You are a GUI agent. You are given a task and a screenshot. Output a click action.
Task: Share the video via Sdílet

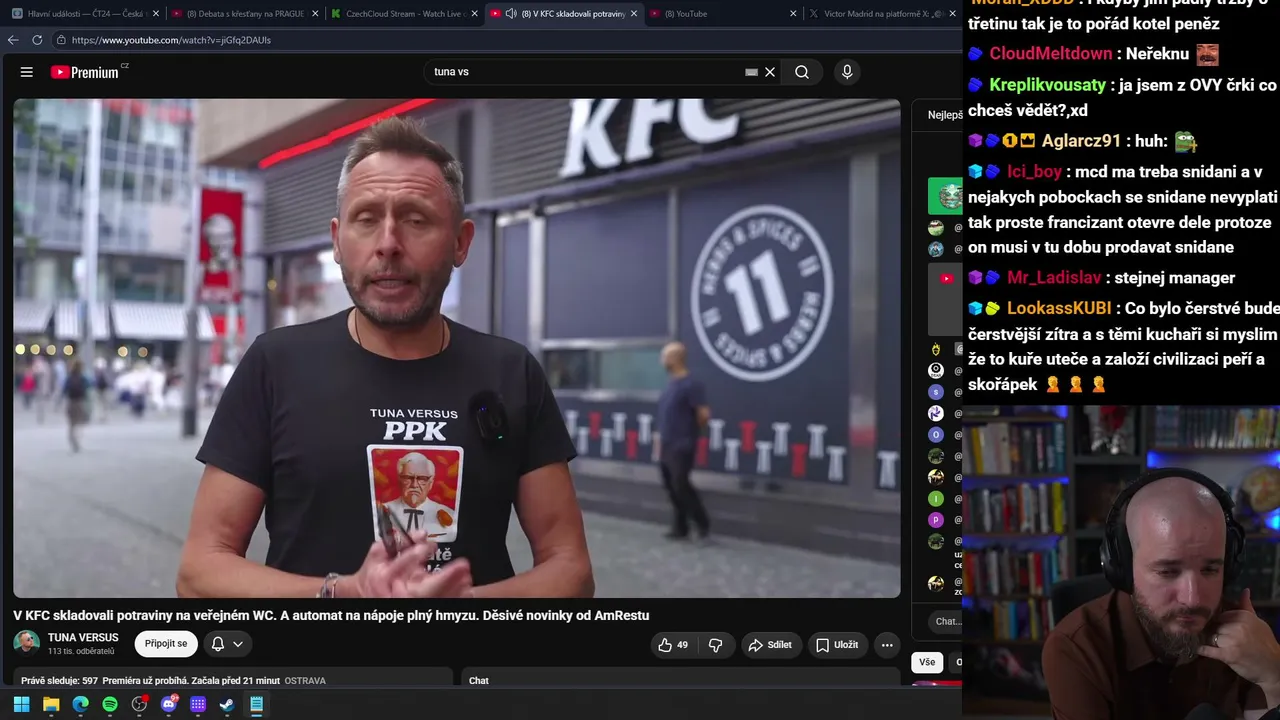pos(770,645)
